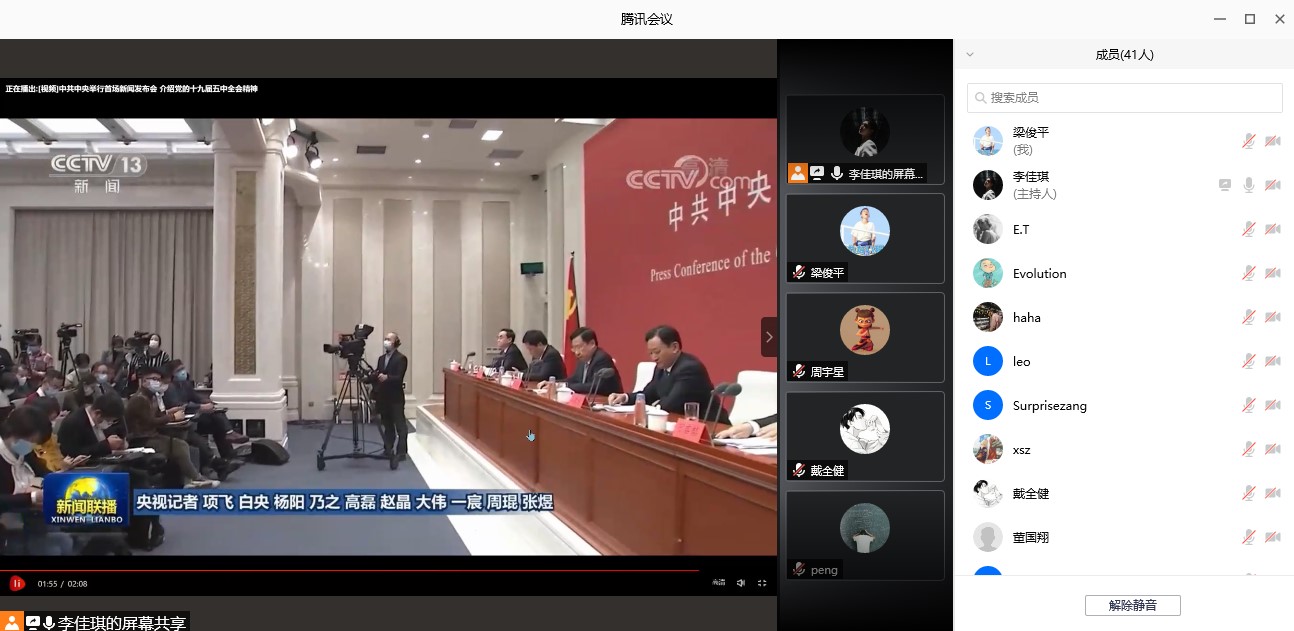Click Evolution's camera-off icon
Viewport: 1294px width, 631px height.
(x=1273, y=273)
